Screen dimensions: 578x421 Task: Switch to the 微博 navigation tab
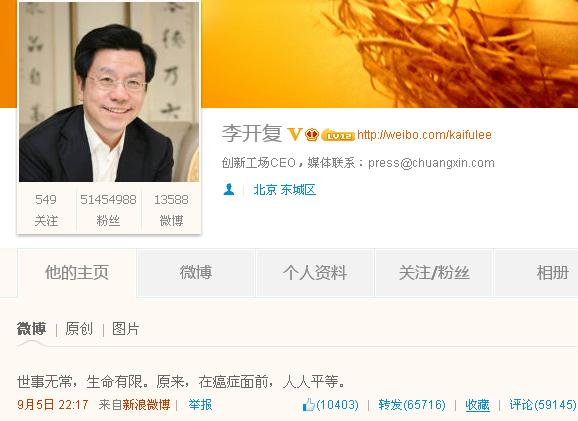pyautogui.click(x=196, y=273)
